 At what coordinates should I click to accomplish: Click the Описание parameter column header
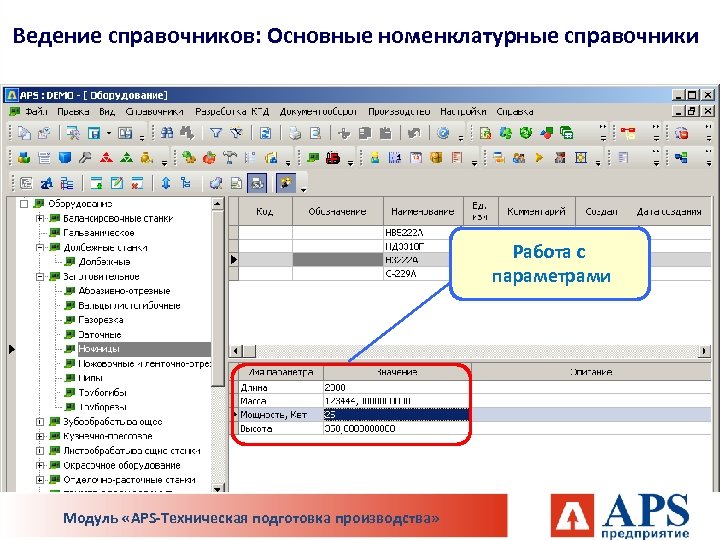pos(591,372)
